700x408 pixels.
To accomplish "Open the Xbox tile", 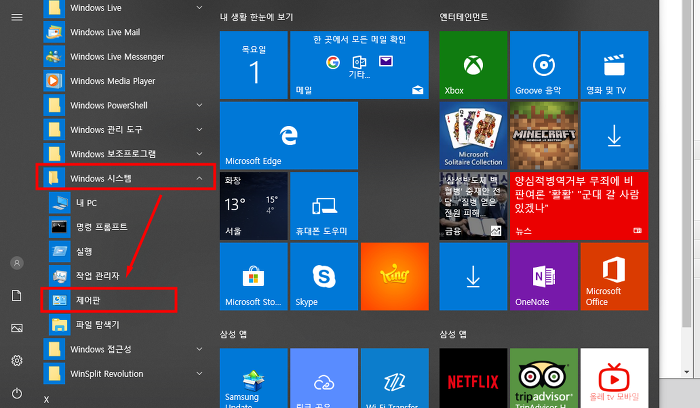I will point(473,65).
